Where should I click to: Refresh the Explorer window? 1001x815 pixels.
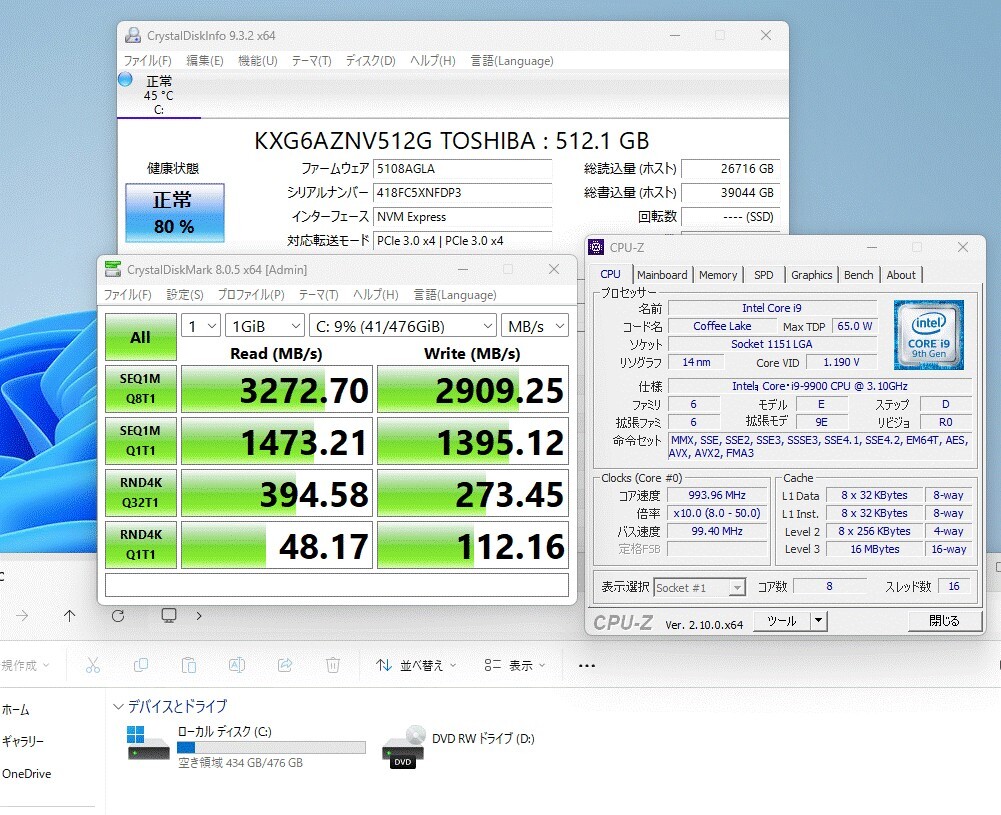click(118, 615)
